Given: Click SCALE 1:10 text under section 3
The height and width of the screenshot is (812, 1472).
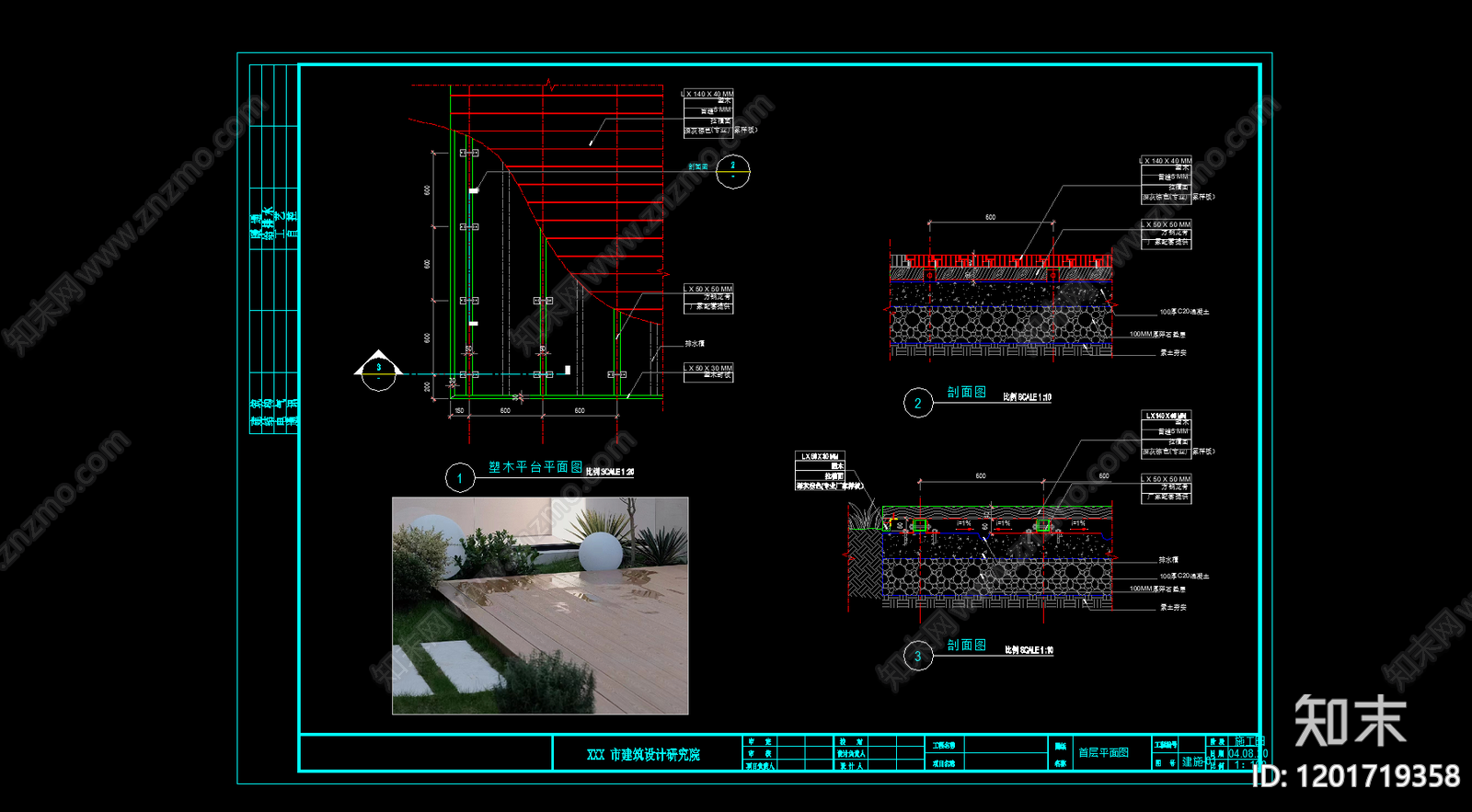Looking at the screenshot, I should point(1029,650).
